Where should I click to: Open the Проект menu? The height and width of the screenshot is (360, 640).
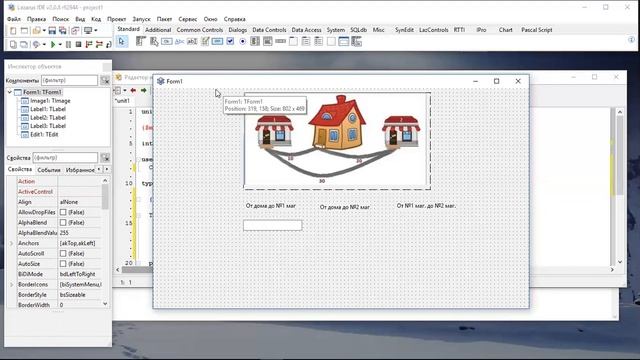point(117,19)
